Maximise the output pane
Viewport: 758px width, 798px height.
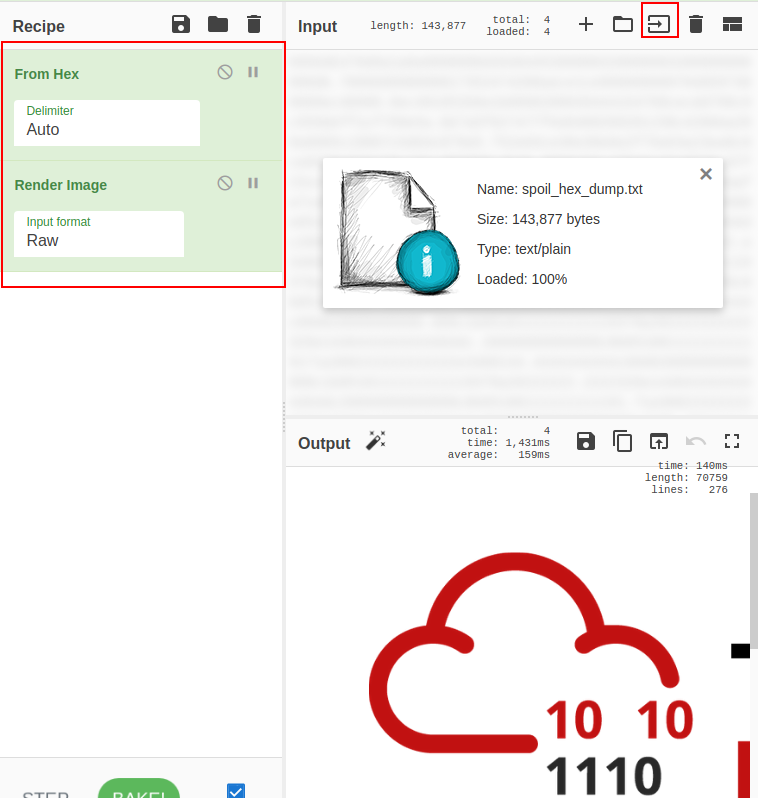pyautogui.click(x=731, y=441)
